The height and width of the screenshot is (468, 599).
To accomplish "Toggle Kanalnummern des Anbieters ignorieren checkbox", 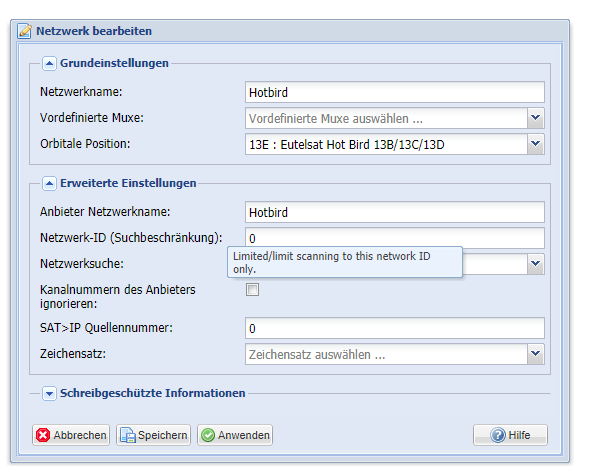I will pyautogui.click(x=252, y=290).
